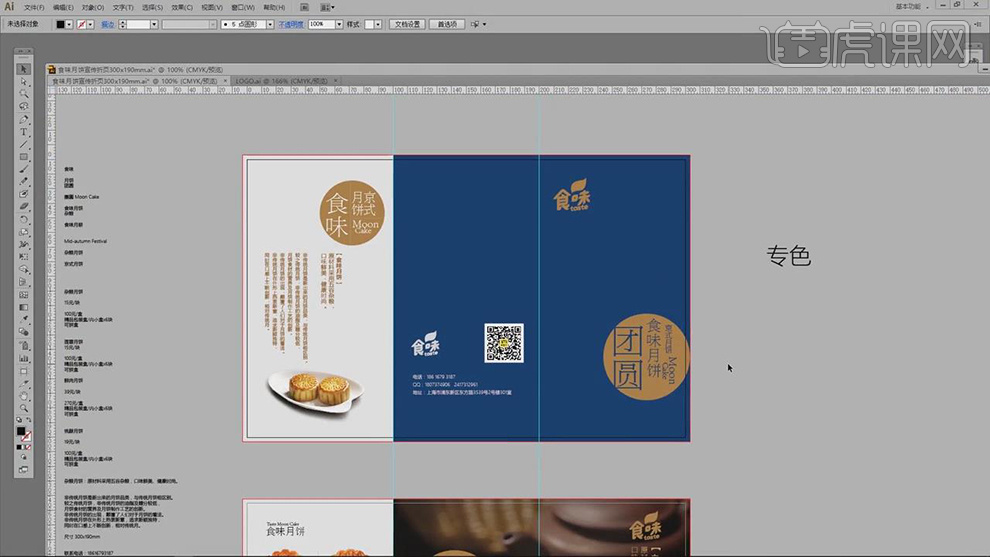The image size is (990, 557).
Task: Open the 描边 stroke panel link
Action: (108, 24)
